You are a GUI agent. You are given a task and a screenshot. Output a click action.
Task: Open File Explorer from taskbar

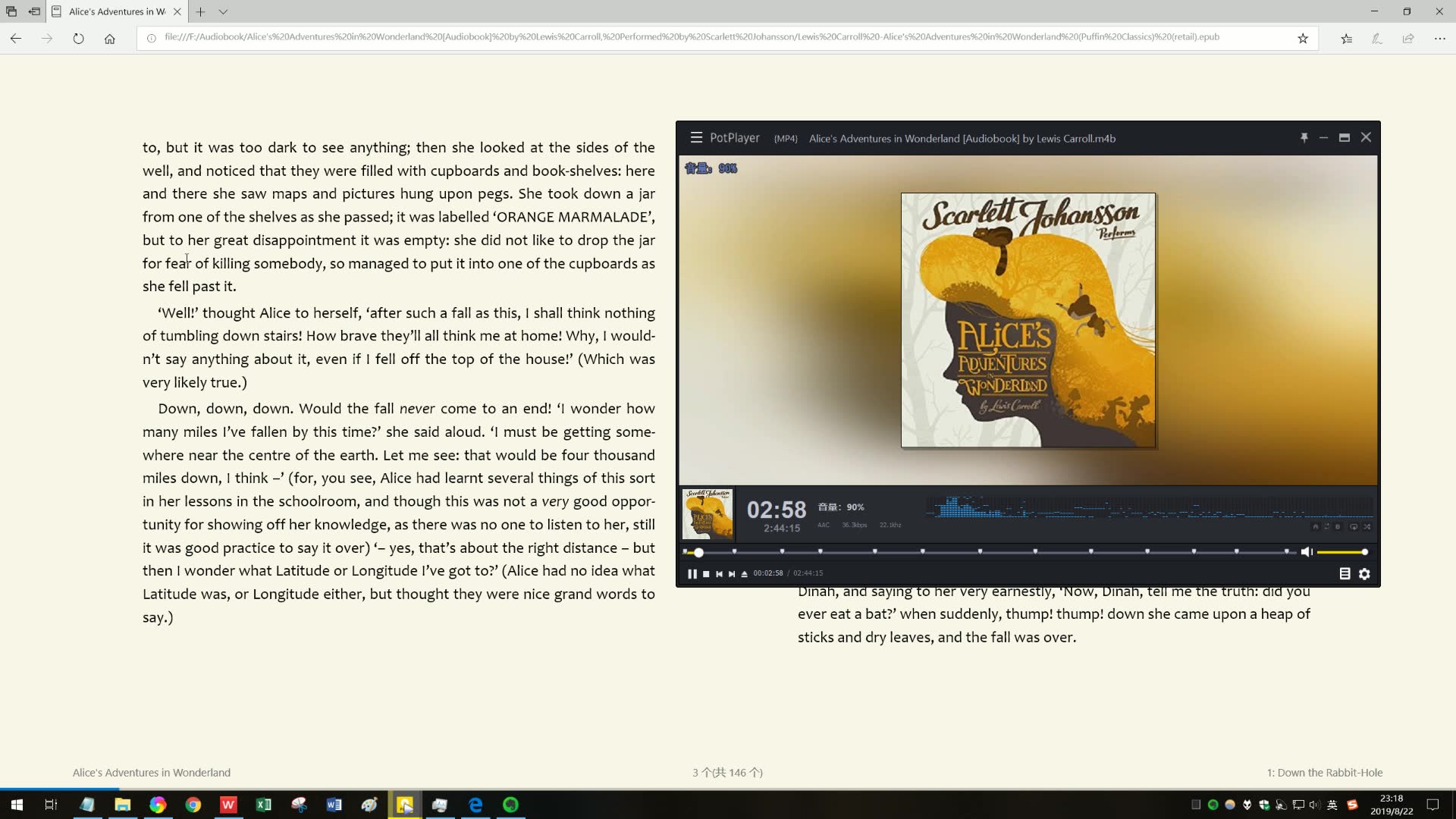[122, 805]
